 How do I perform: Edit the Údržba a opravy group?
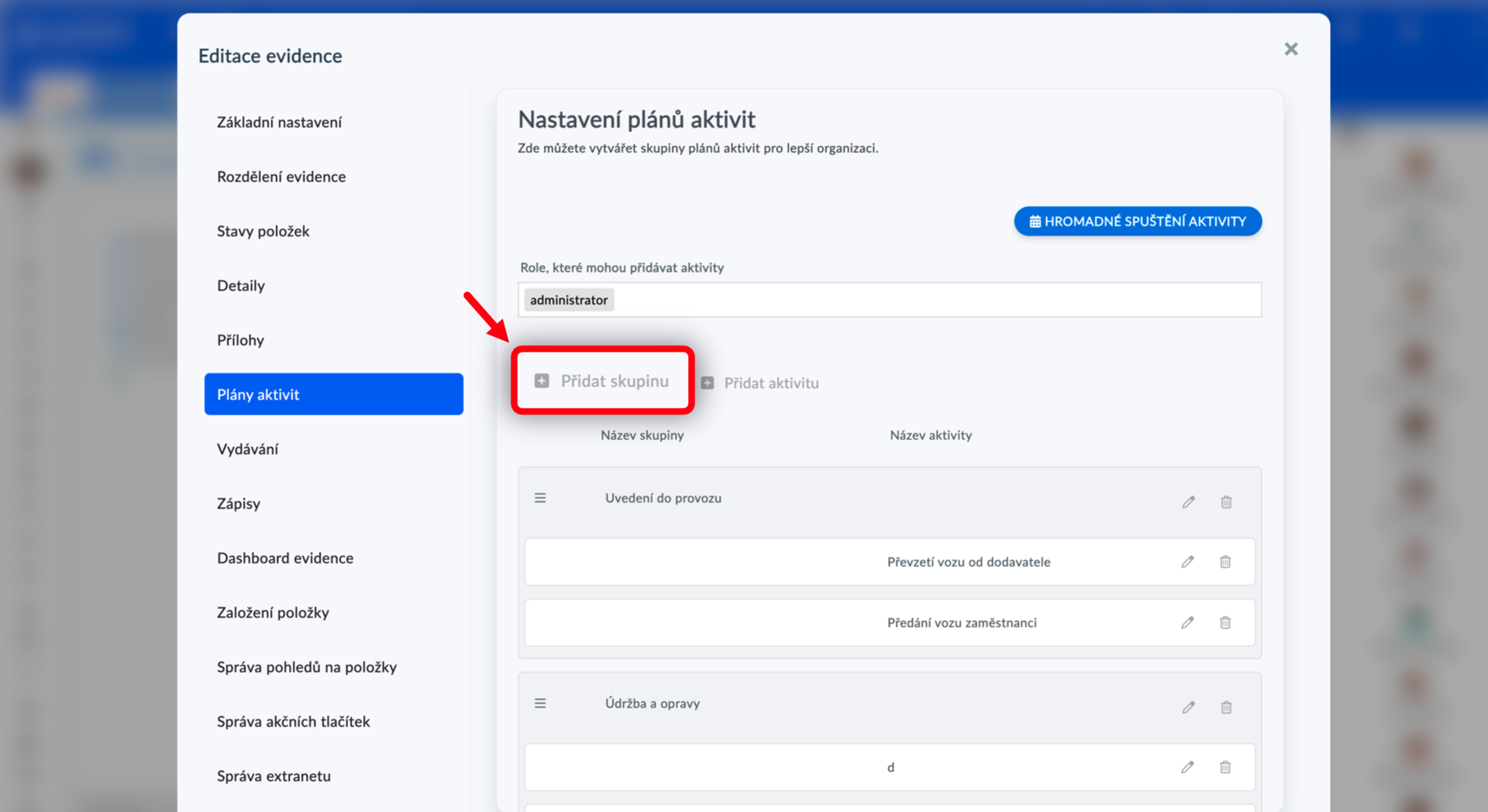coord(1188,707)
